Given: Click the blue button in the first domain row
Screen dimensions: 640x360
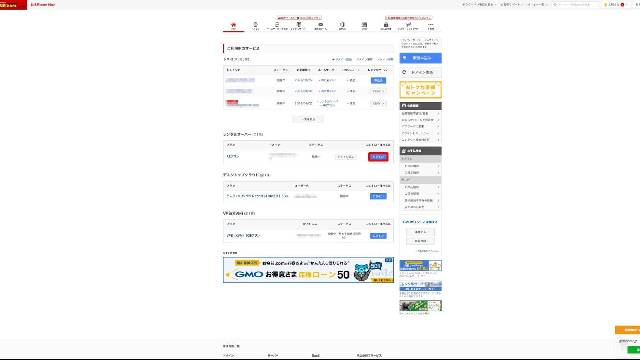Looking at the screenshot, I should (x=378, y=80).
